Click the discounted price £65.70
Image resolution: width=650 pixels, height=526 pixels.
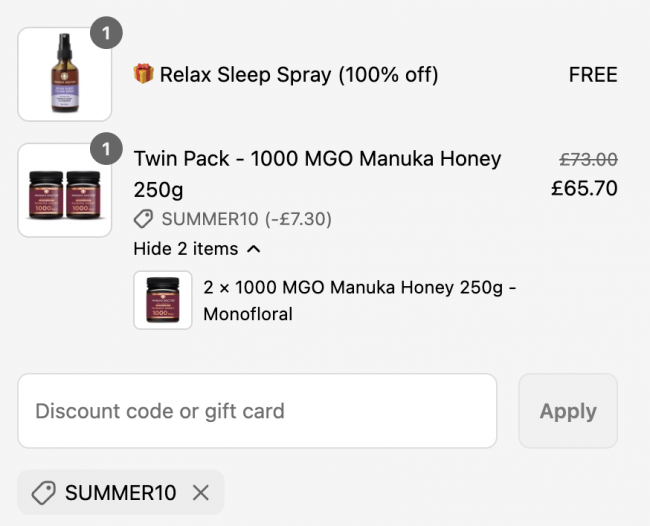click(x=585, y=188)
